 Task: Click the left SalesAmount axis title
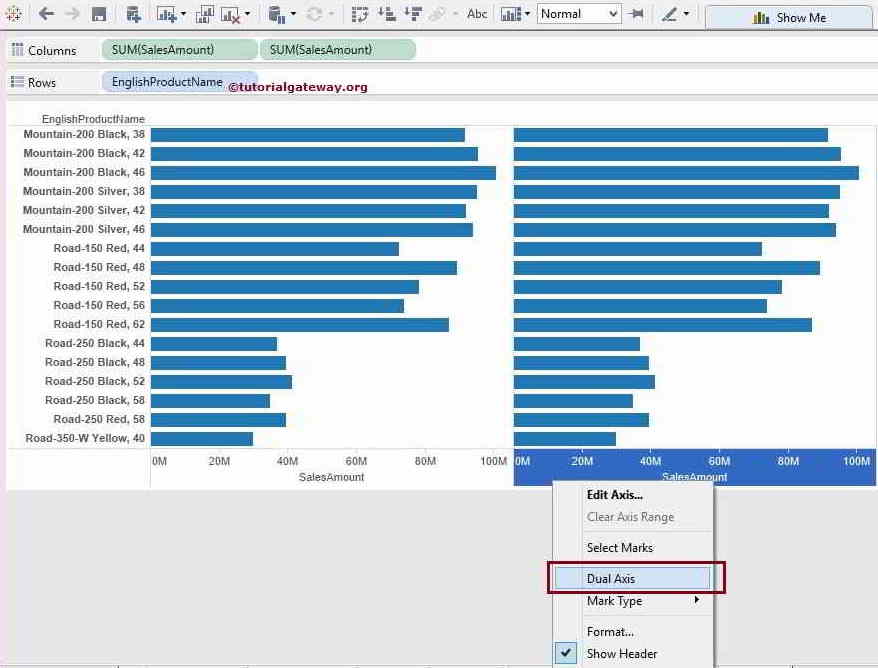(331, 477)
